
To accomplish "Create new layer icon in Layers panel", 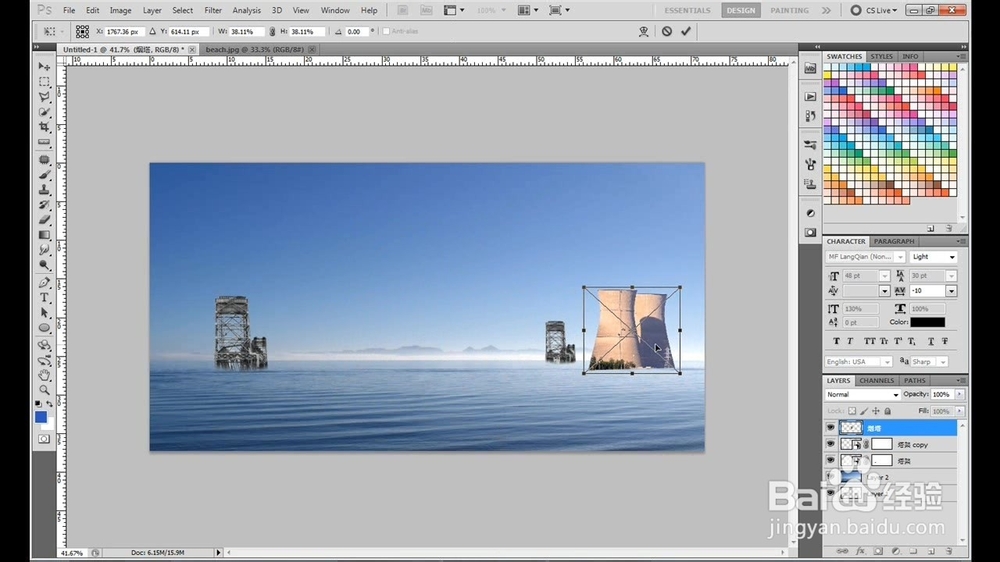I will point(931,551).
